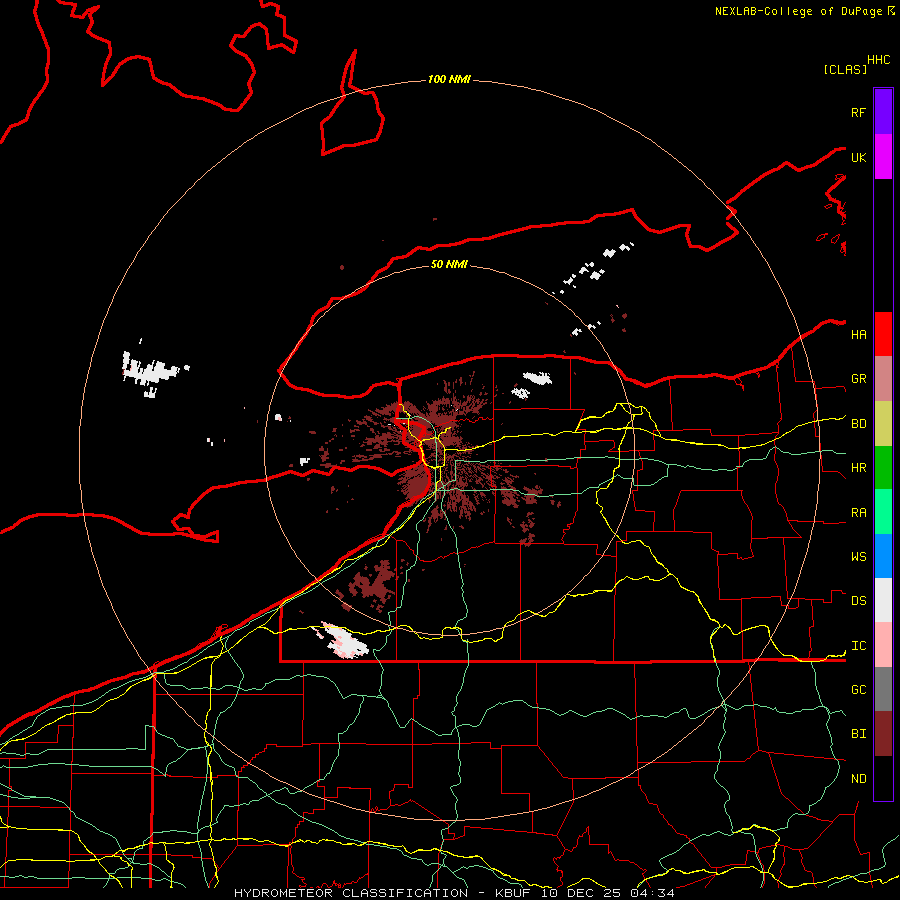Click the DS white legend swatch

coord(883,600)
